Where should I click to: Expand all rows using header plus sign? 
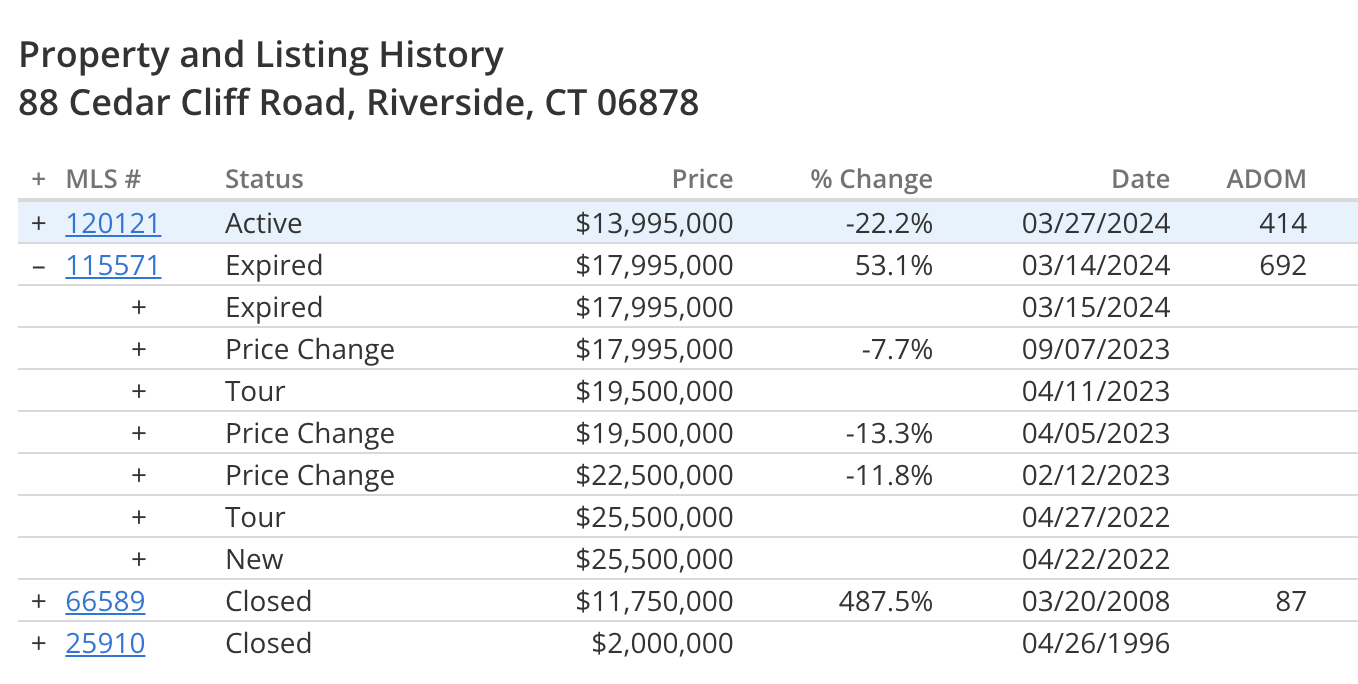(x=39, y=180)
